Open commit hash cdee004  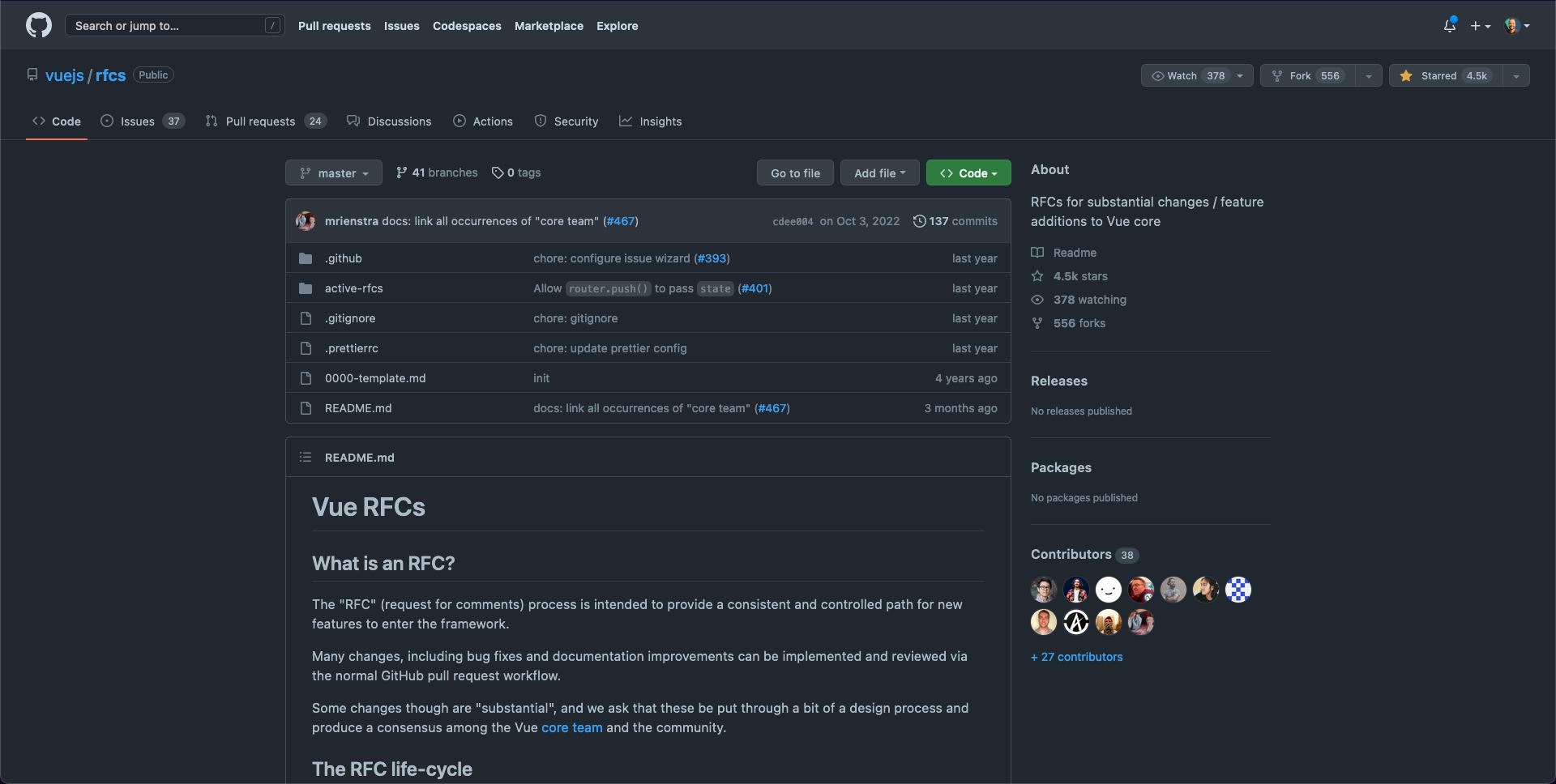click(x=793, y=221)
